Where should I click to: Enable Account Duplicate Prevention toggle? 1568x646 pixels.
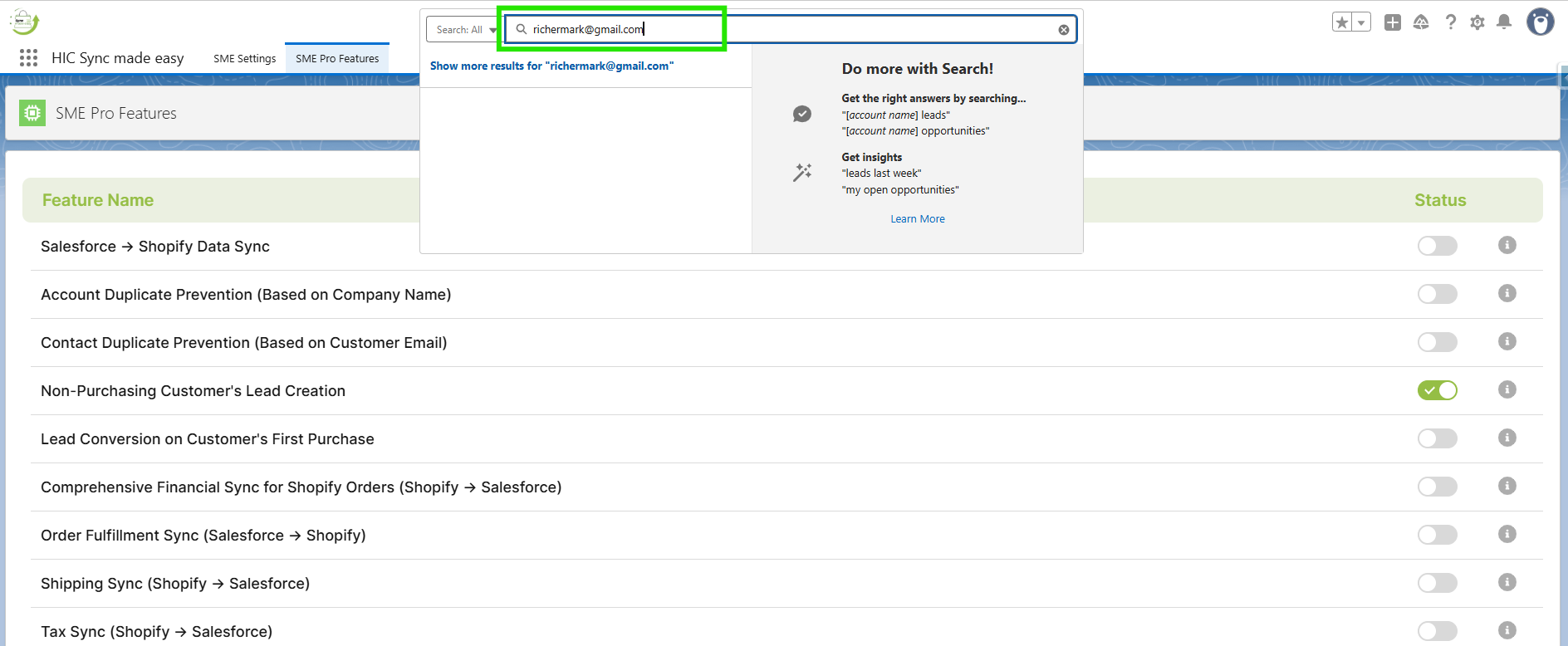tap(1438, 294)
